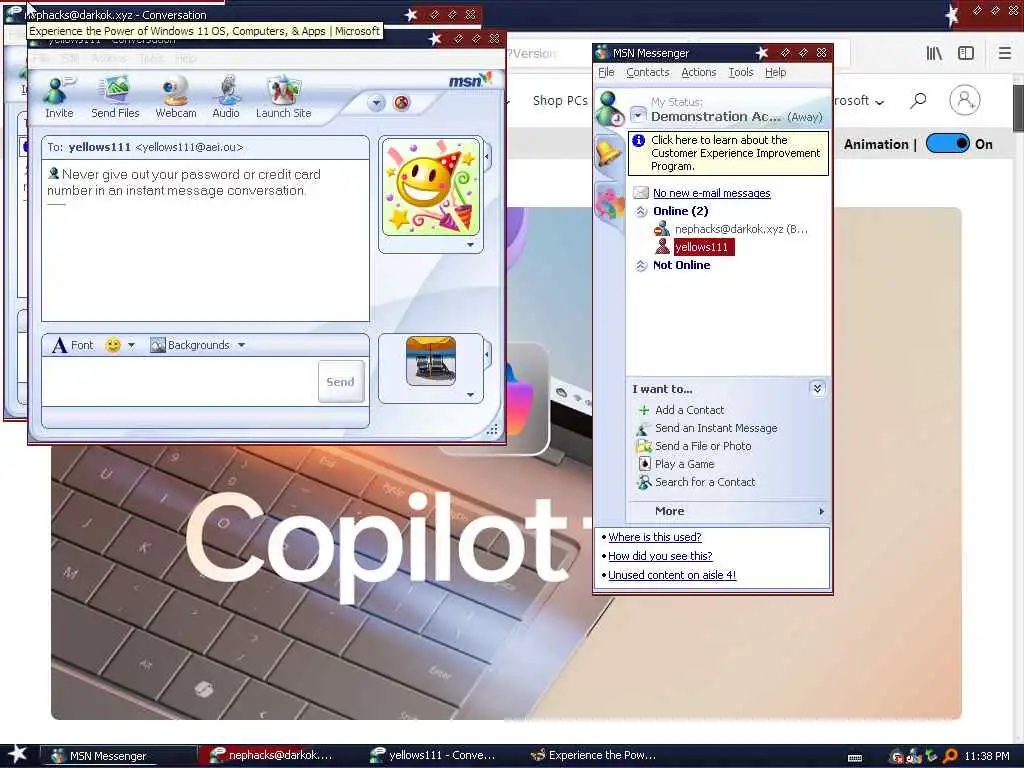Image resolution: width=1024 pixels, height=768 pixels.
Task: Switch to MSN Messenger taskbar item
Action: (x=119, y=756)
